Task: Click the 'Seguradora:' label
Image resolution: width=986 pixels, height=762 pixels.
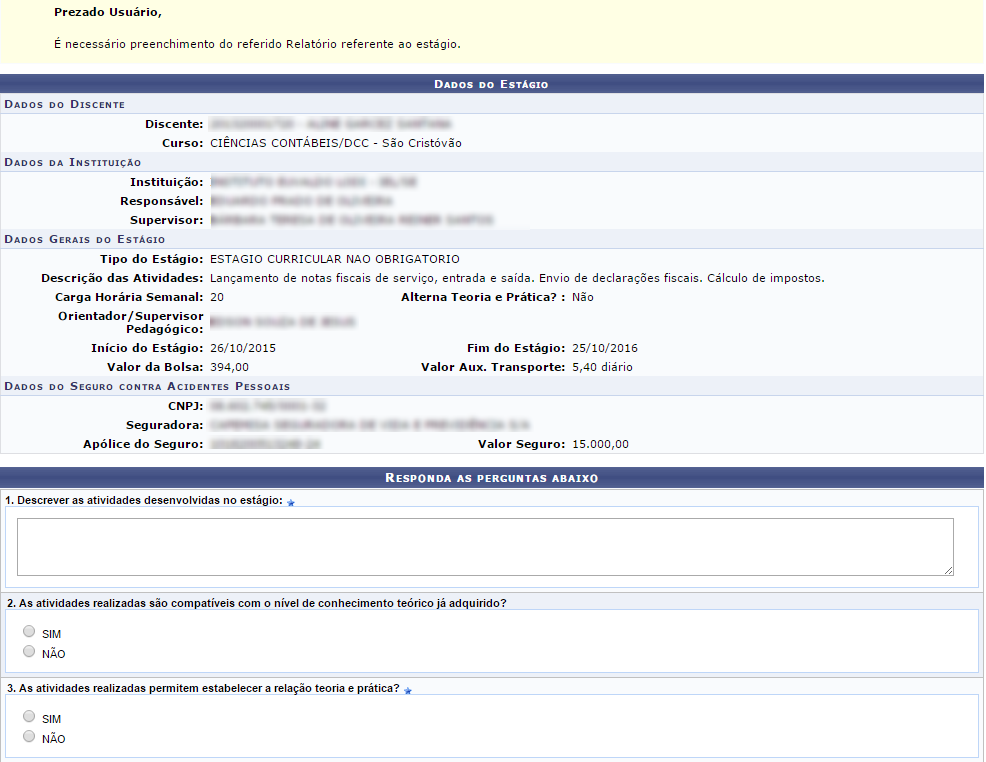Action: (x=165, y=426)
